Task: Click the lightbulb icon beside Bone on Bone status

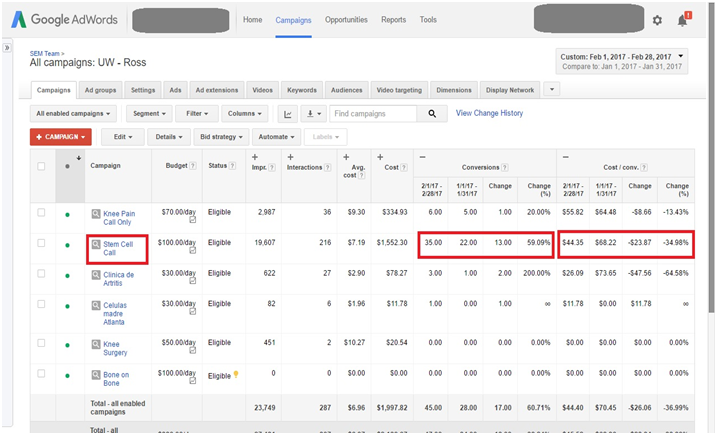Action: [237, 375]
